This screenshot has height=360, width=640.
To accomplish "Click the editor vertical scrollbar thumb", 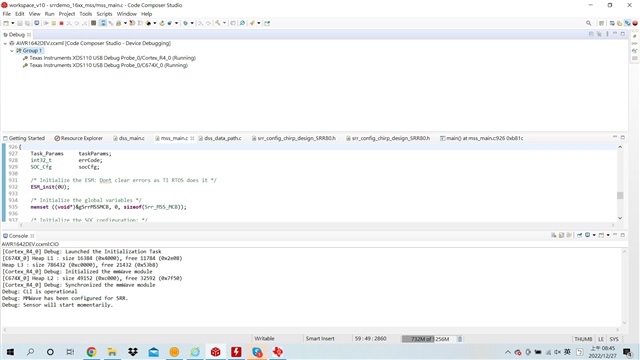I will 620,196.
